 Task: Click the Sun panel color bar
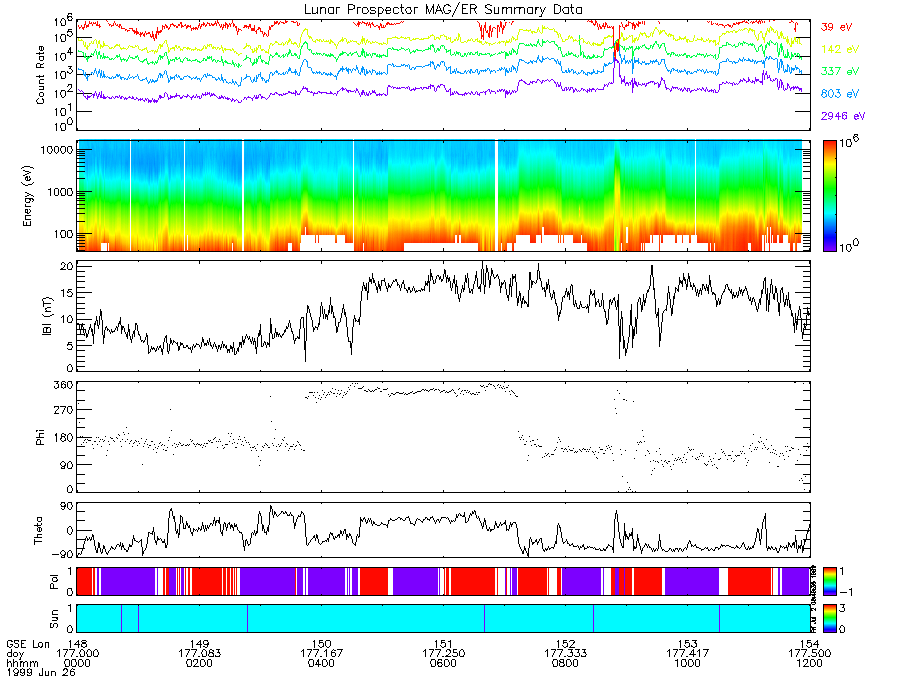pyautogui.click(x=829, y=618)
